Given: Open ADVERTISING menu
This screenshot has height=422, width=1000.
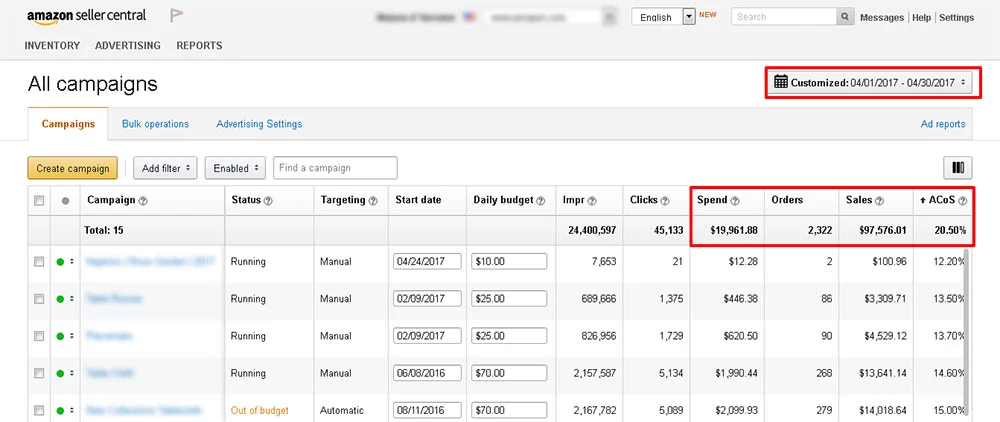Looking at the screenshot, I should pyautogui.click(x=128, y=45).
